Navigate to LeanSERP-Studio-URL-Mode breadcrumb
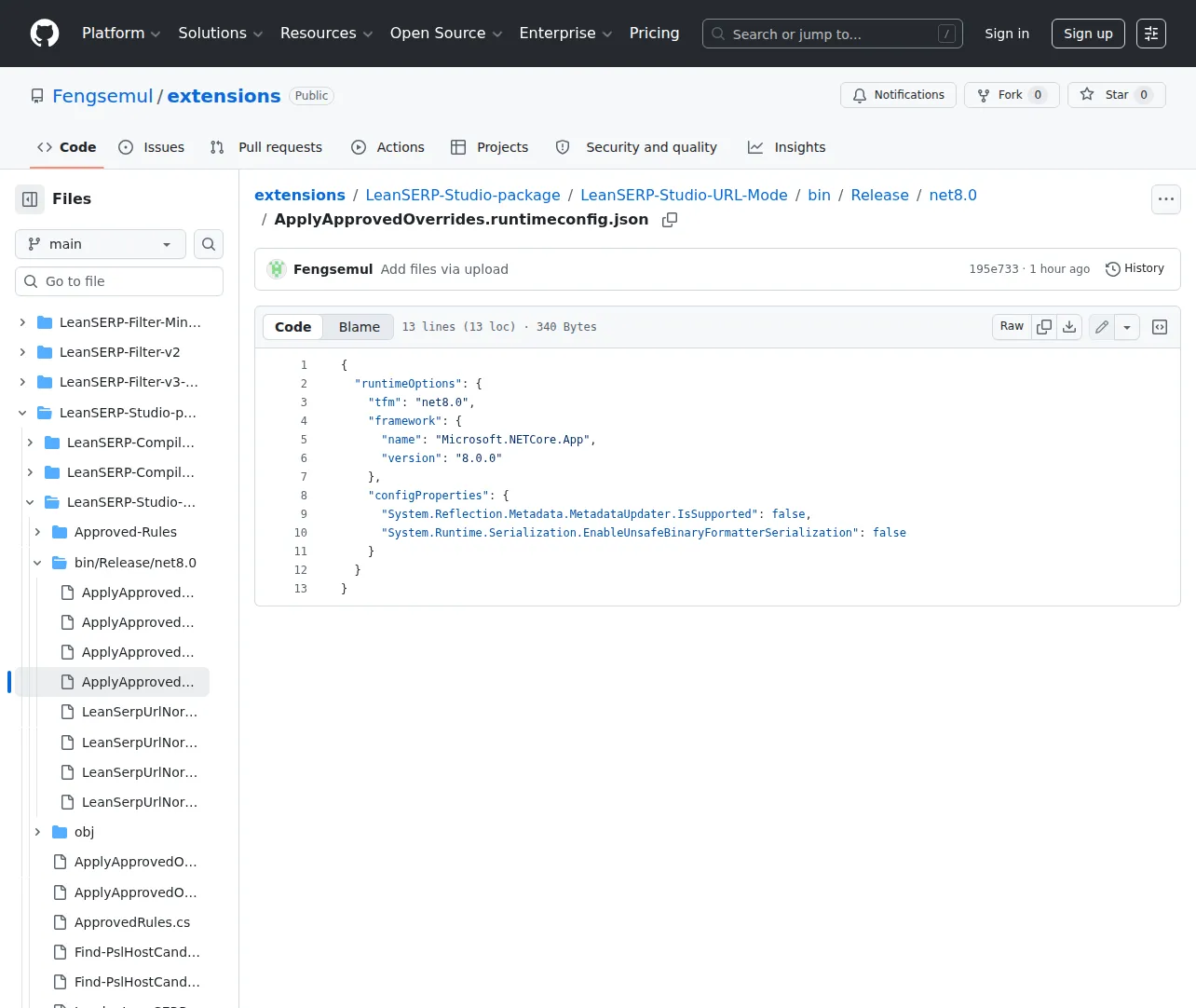 684,195
